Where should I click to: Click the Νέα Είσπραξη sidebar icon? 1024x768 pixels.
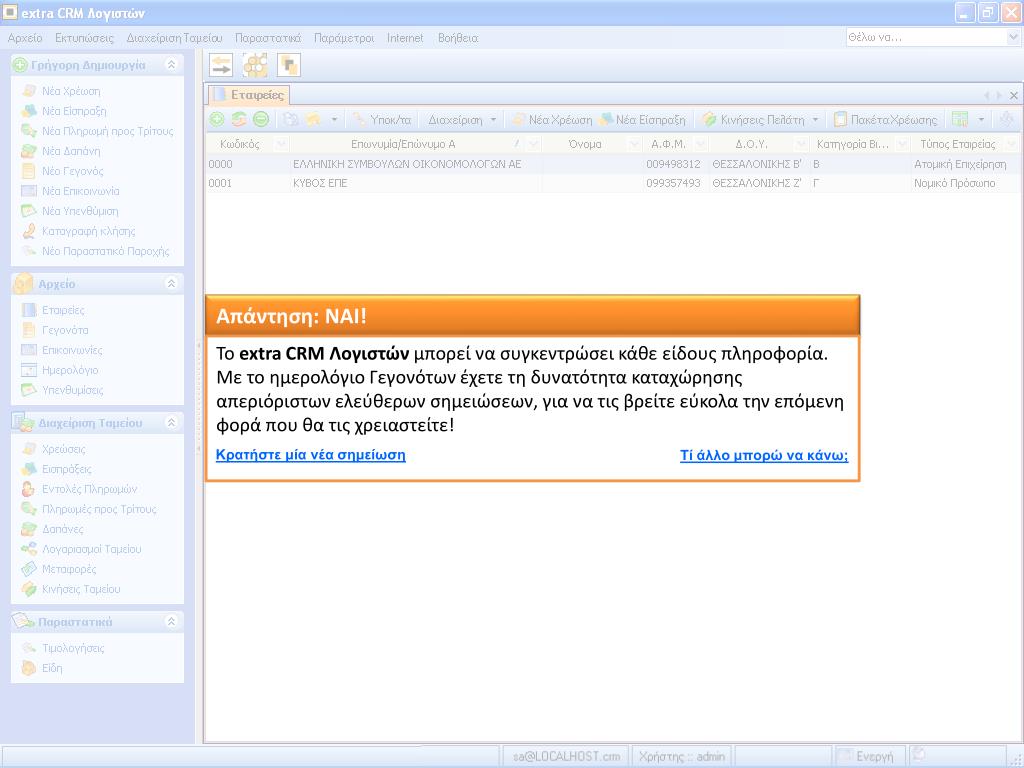pyautogui.click(x=29, y=111)
